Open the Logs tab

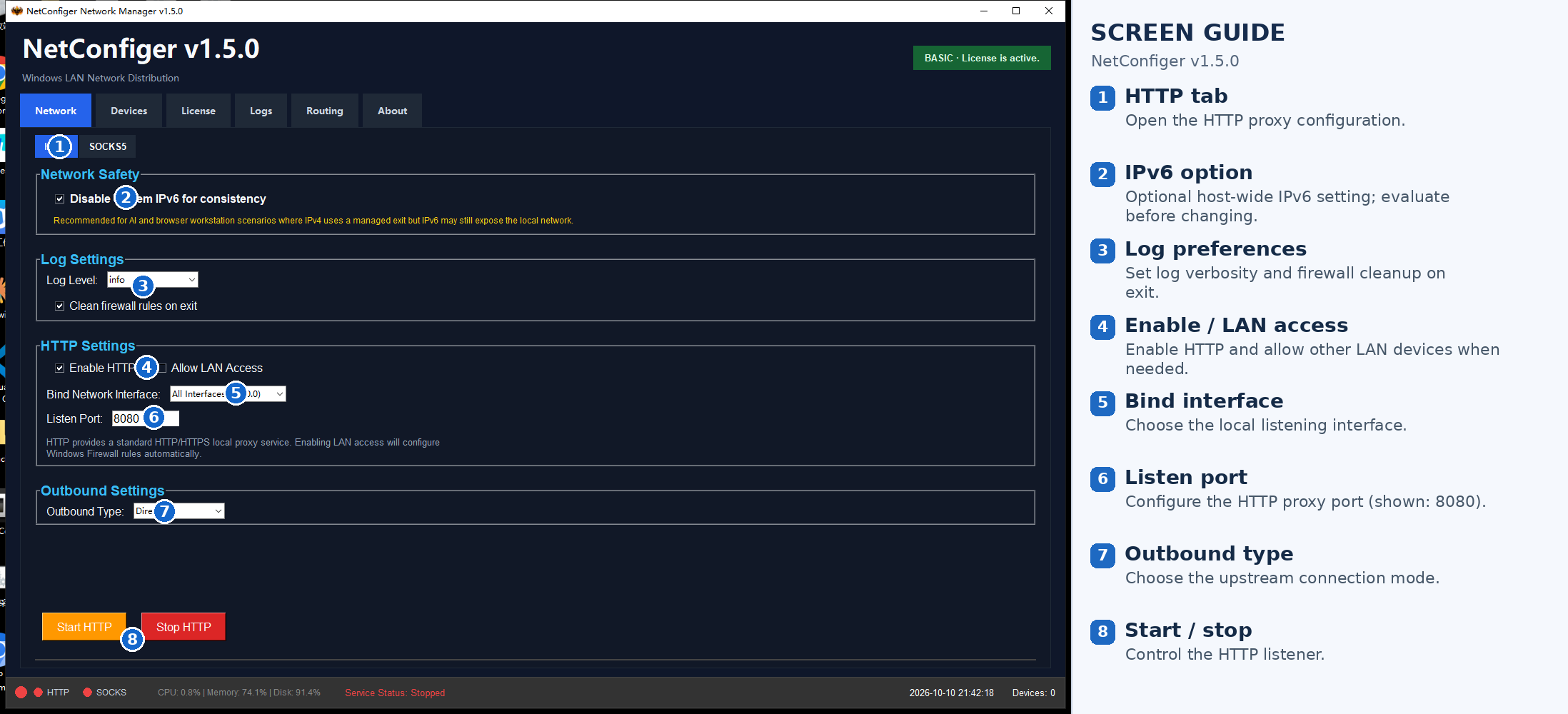pos(261,111)
